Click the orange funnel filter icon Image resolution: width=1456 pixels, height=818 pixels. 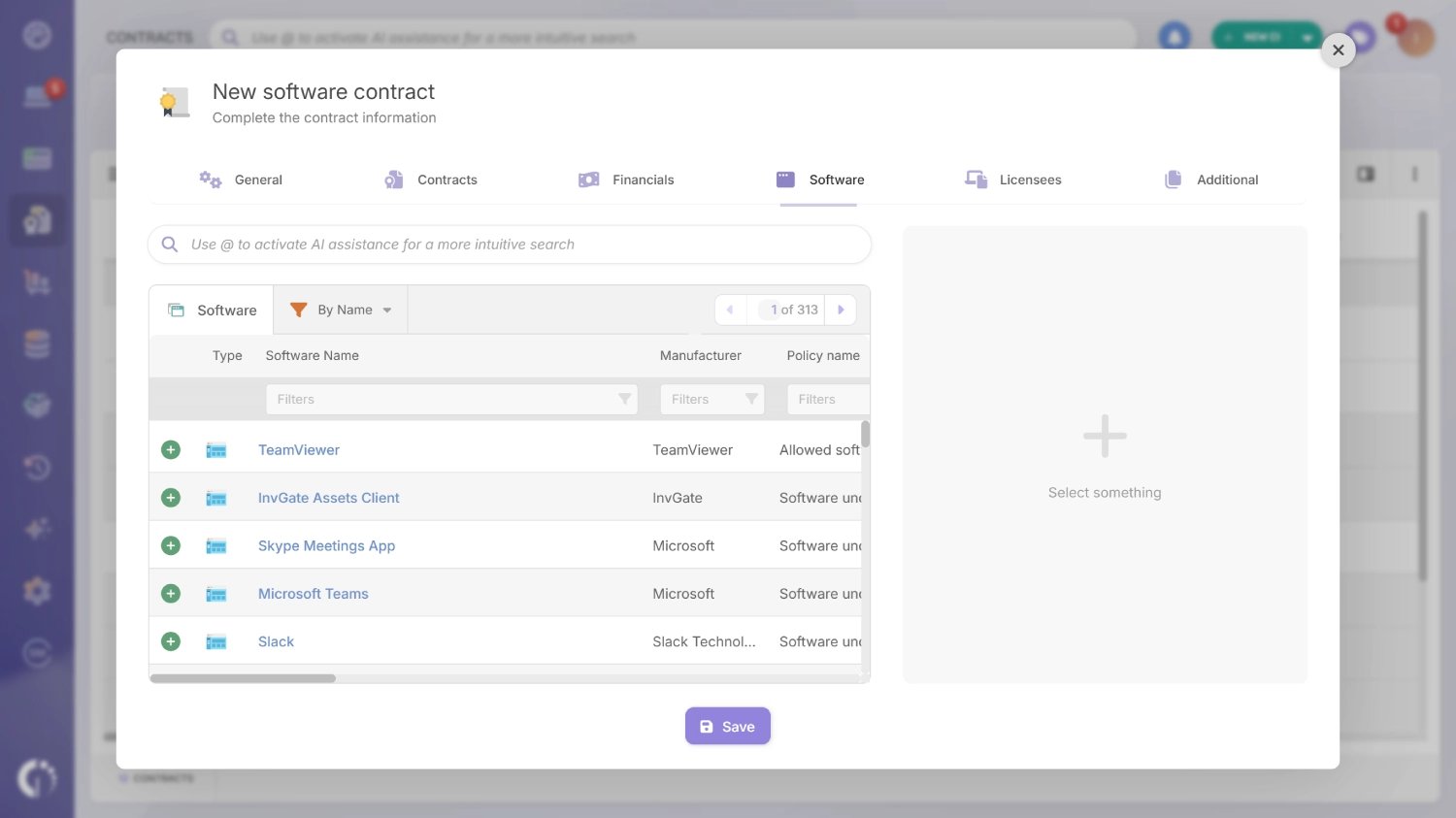pyautogui.click(x=299, y=310)
